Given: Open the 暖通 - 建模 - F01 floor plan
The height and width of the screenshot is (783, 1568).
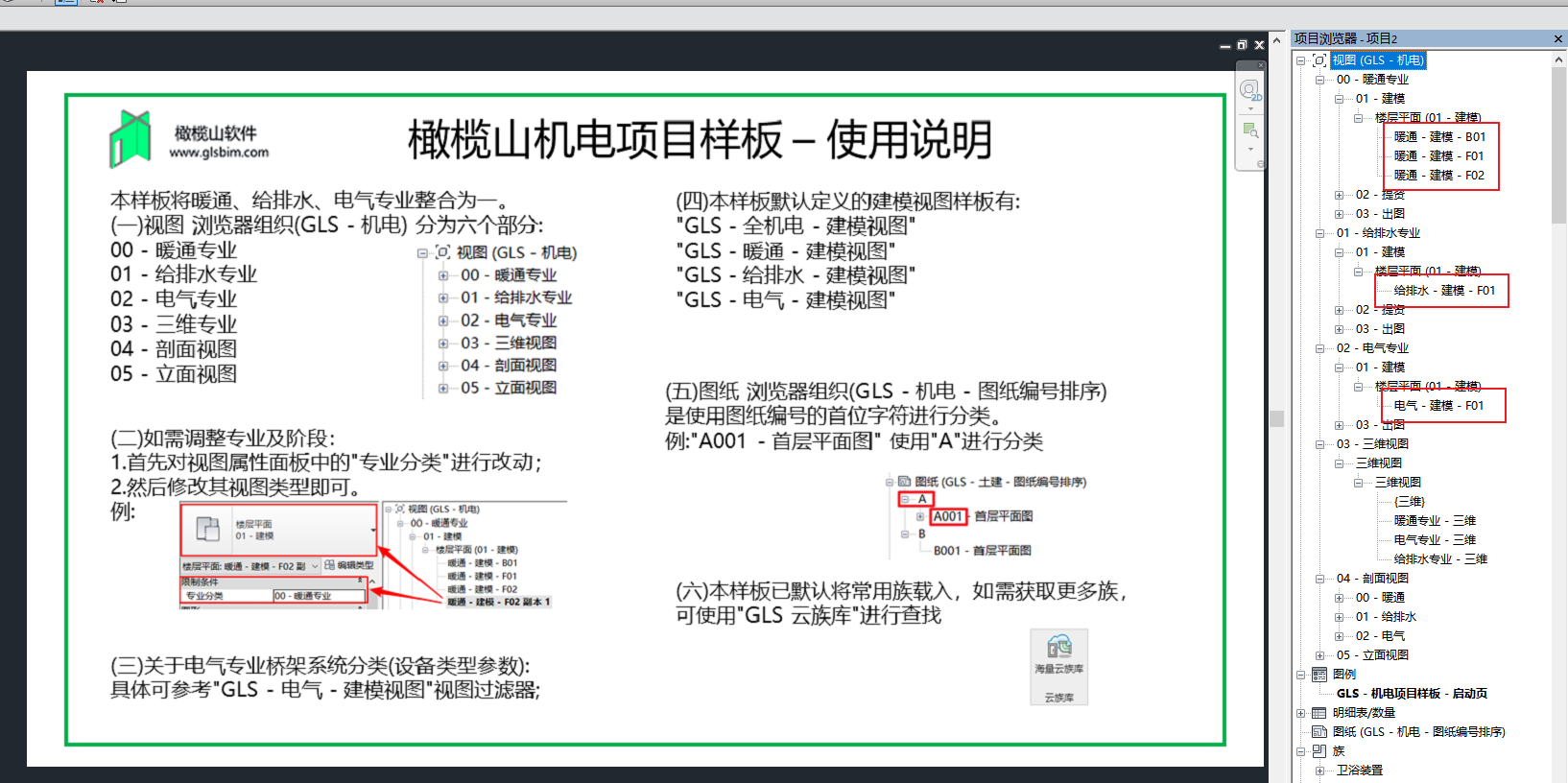Looking at the screenshot, I should tap(1438, 156).
